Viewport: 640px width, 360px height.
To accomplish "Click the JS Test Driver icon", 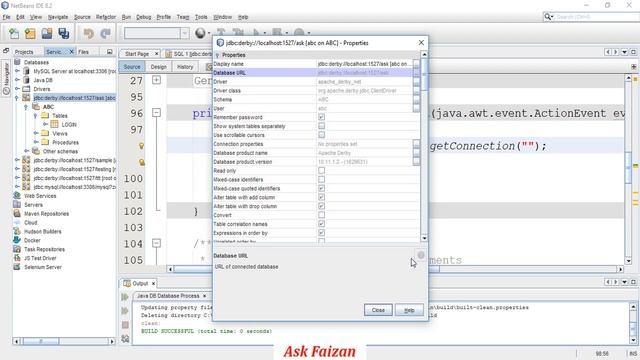I will click(x=17, y=258).
